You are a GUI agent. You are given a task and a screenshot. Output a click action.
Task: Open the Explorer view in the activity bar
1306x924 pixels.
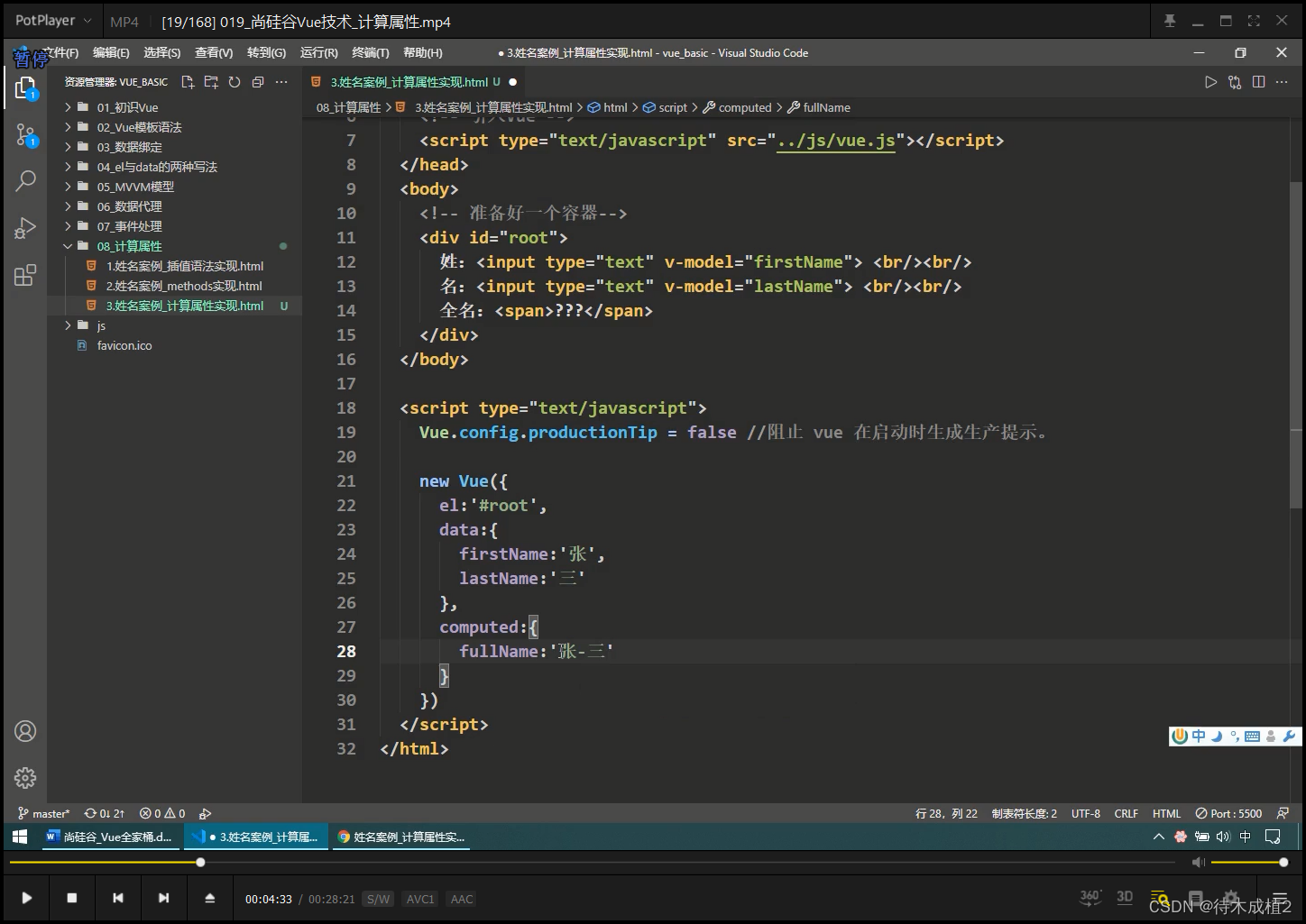click(25, 88)
